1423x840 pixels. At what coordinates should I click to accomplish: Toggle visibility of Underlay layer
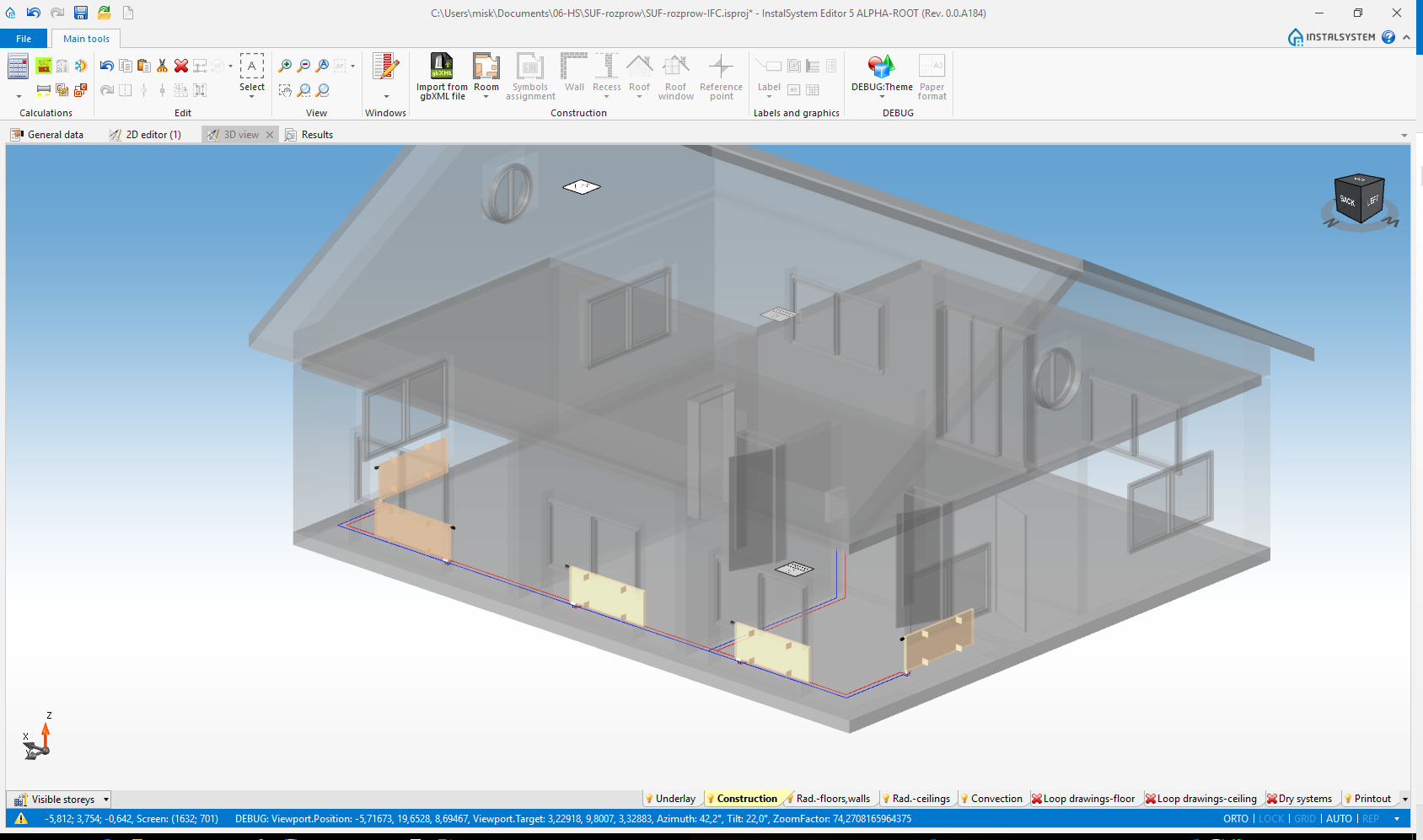649,799
